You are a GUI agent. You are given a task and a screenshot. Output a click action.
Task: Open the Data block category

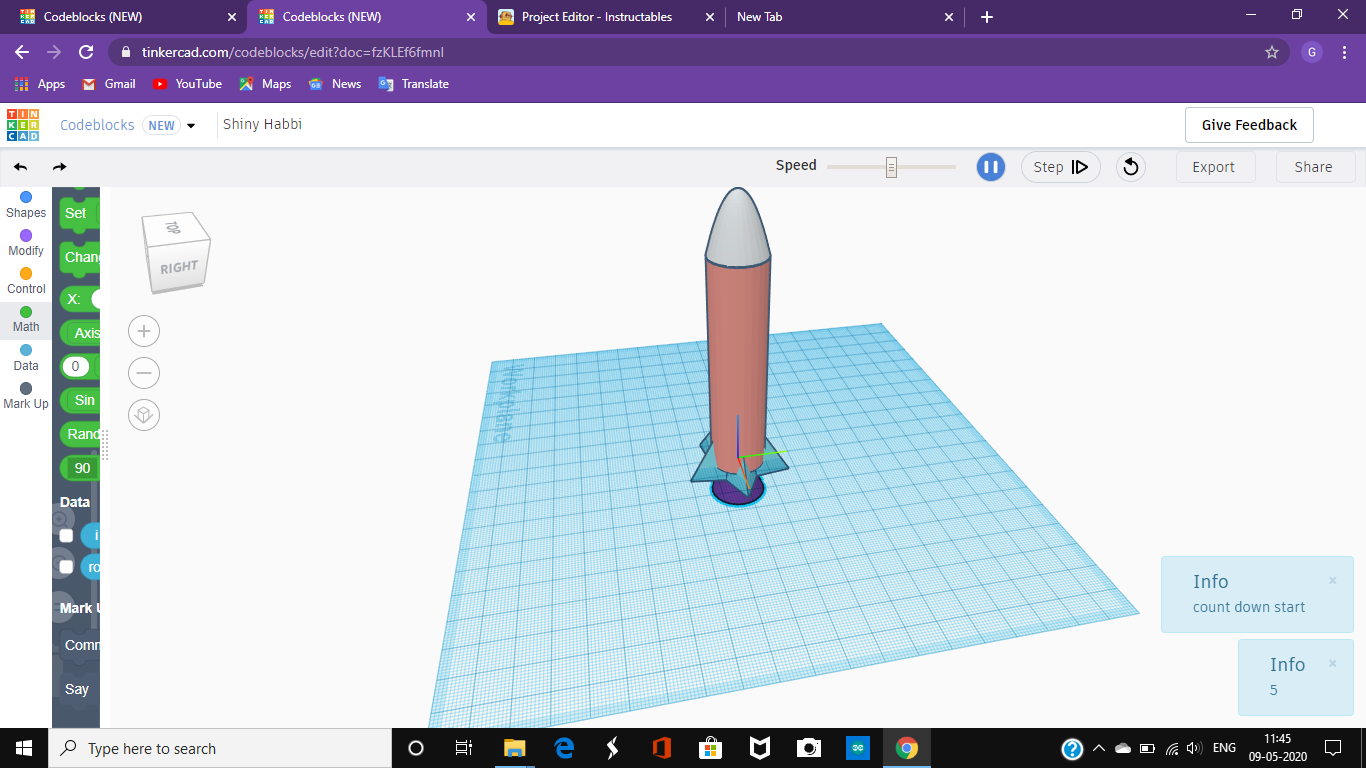coord(25,356)
